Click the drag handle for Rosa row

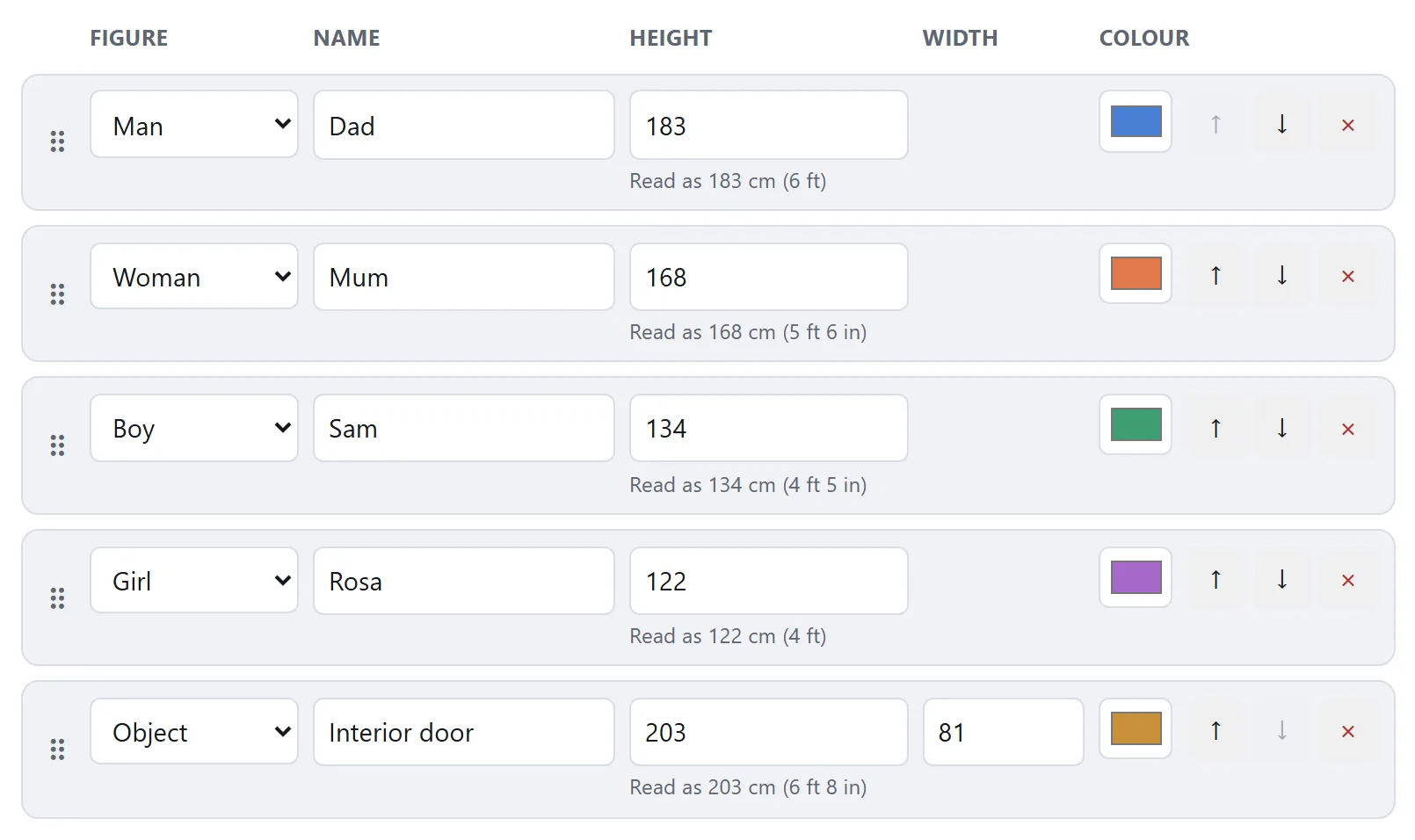click(57, 598)
